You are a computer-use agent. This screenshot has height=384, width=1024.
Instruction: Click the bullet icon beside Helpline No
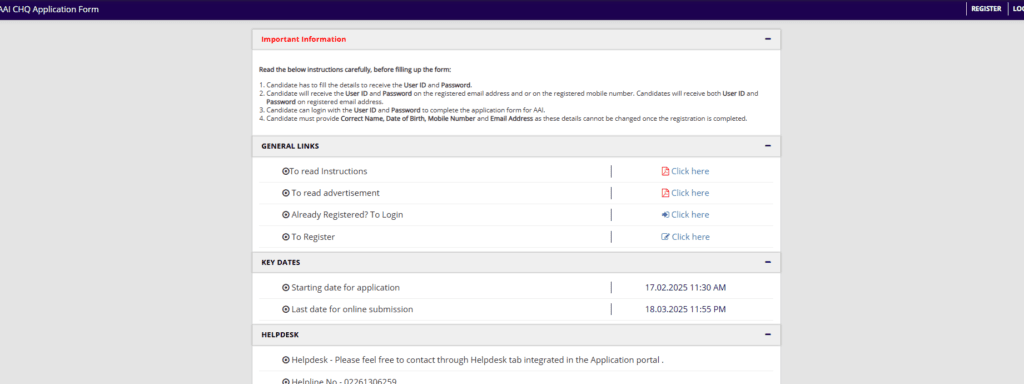(285, 381)
